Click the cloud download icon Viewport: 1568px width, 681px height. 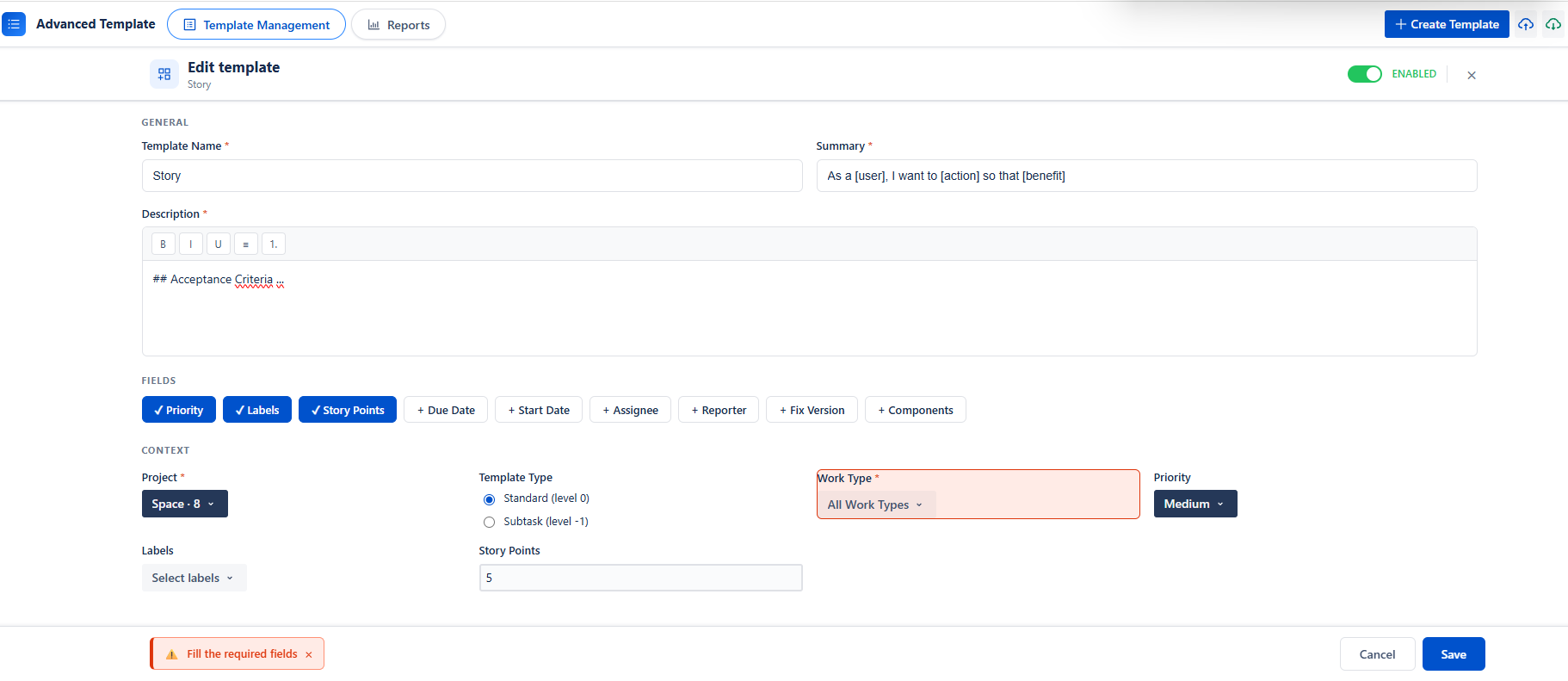coord(1553,24)
